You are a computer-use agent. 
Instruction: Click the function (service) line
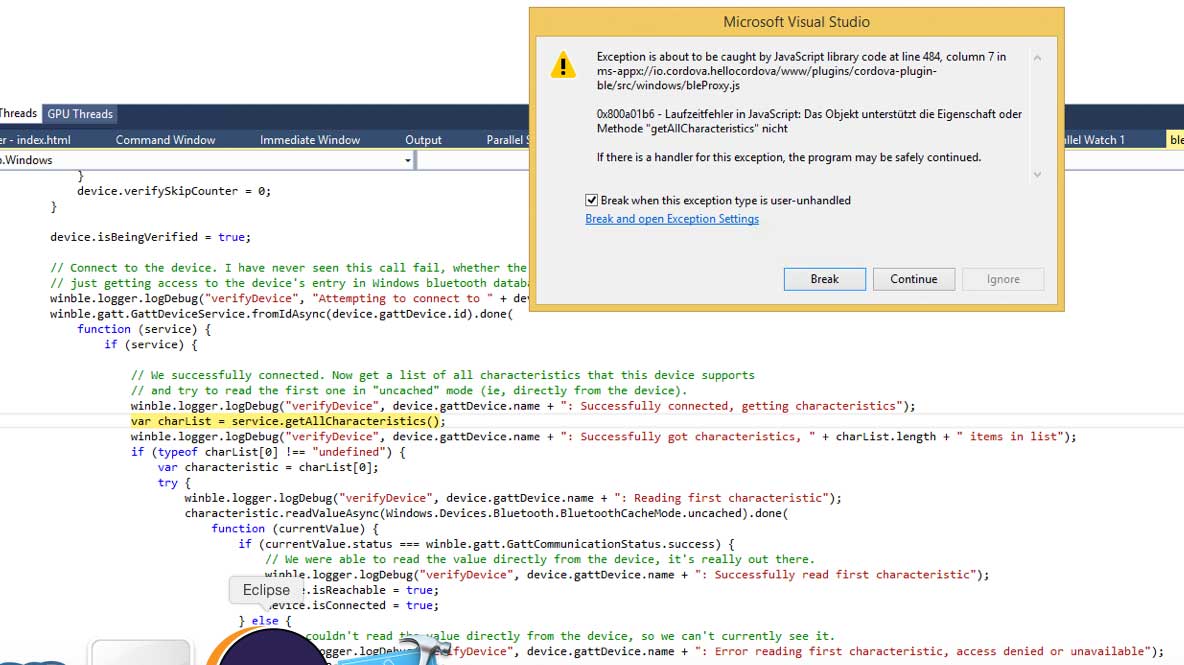point(143,329)
